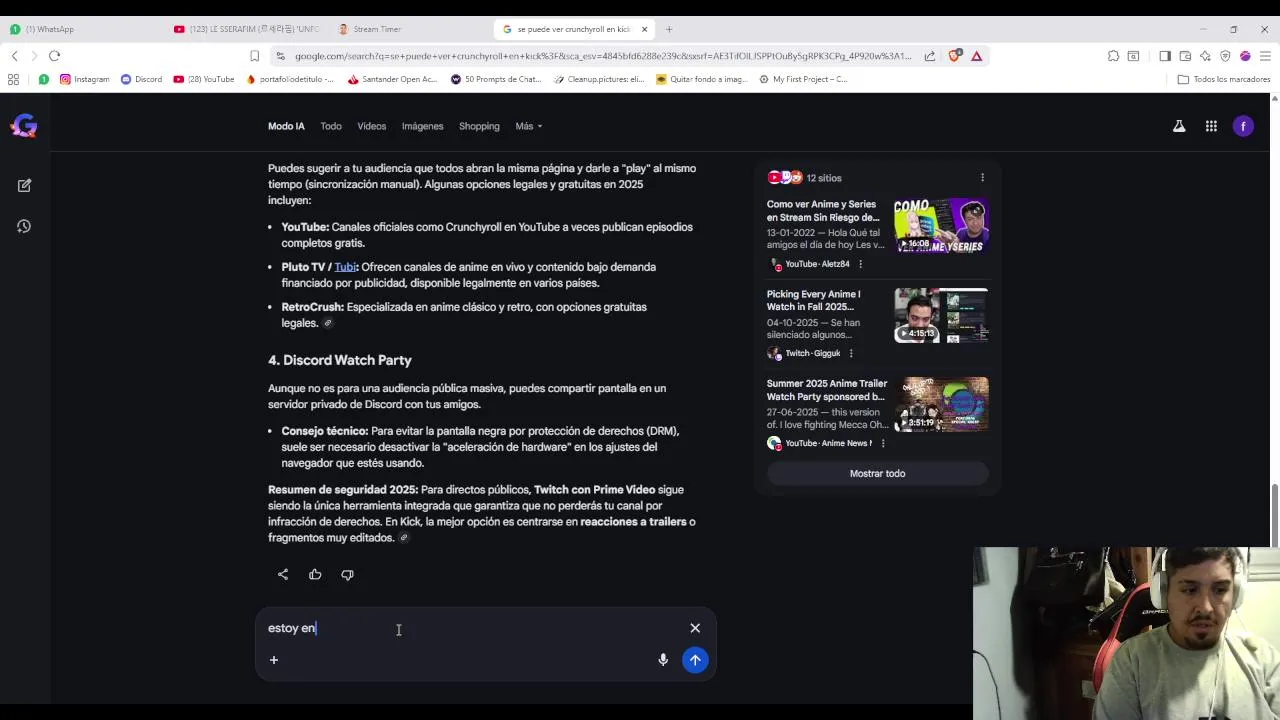Open options for YouTube · Anime News source
Image resolution: width=1280 pixels, height=720 pixels.
(882, 443)
